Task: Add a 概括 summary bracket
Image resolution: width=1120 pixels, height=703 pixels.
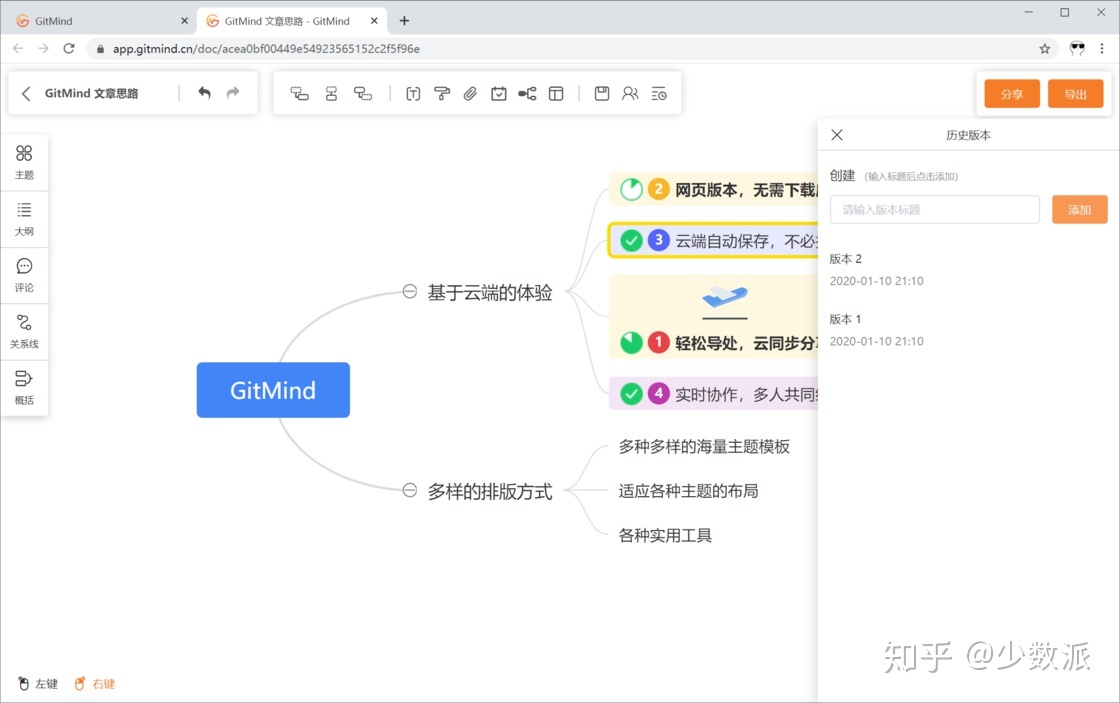Action: tap(24, 386)
